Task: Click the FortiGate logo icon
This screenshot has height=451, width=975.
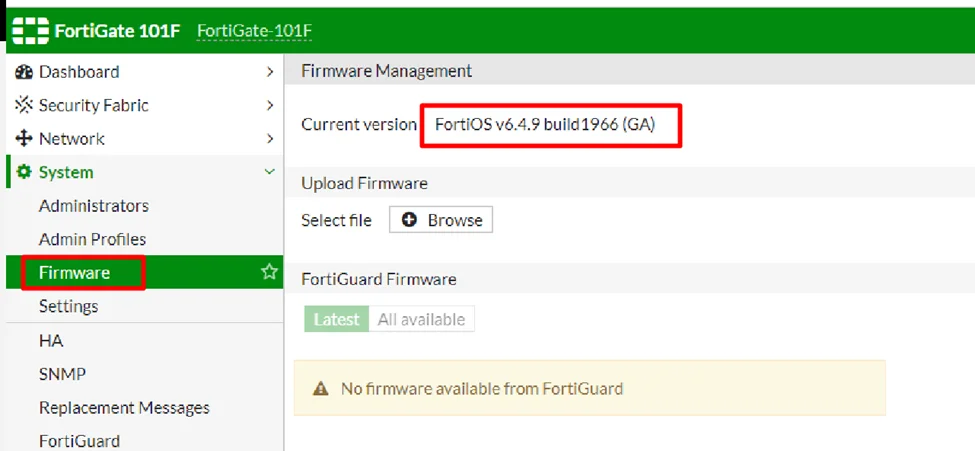Action: click(x=30, y=30)
